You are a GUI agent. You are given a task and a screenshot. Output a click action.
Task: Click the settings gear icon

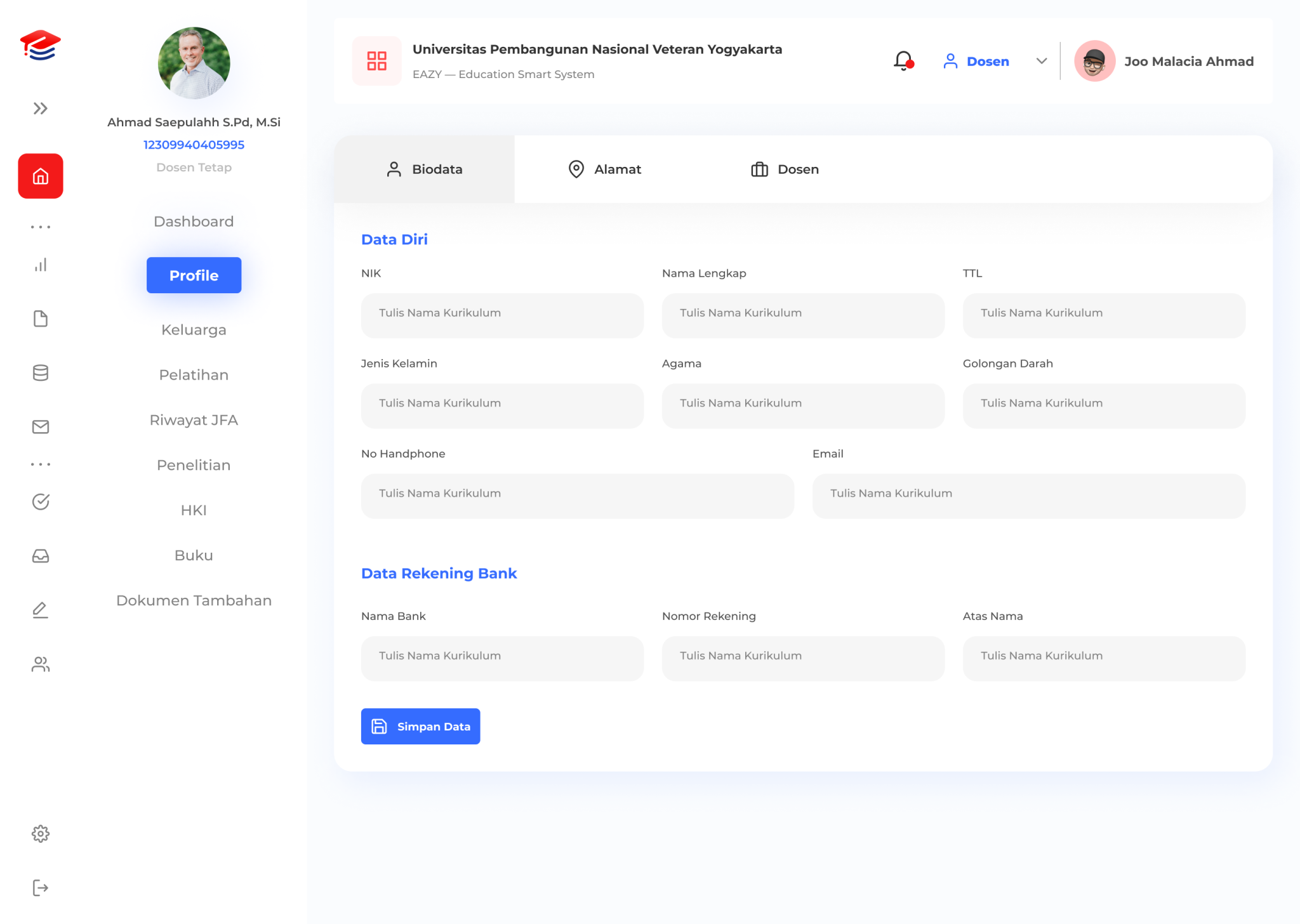[41, 833]
